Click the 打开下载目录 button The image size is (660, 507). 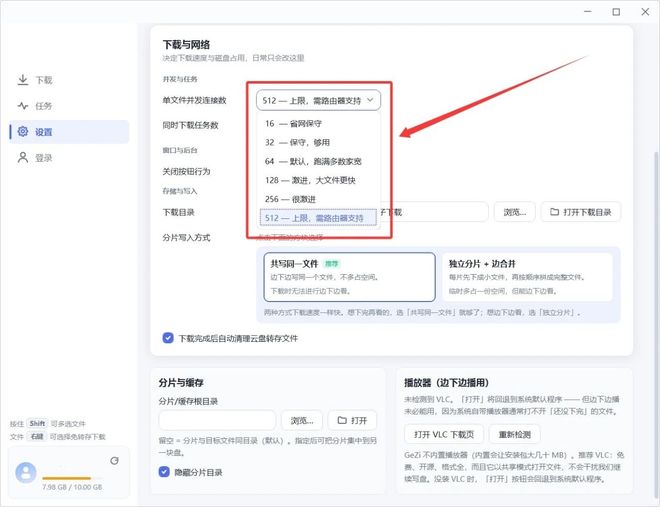(580, 212)
